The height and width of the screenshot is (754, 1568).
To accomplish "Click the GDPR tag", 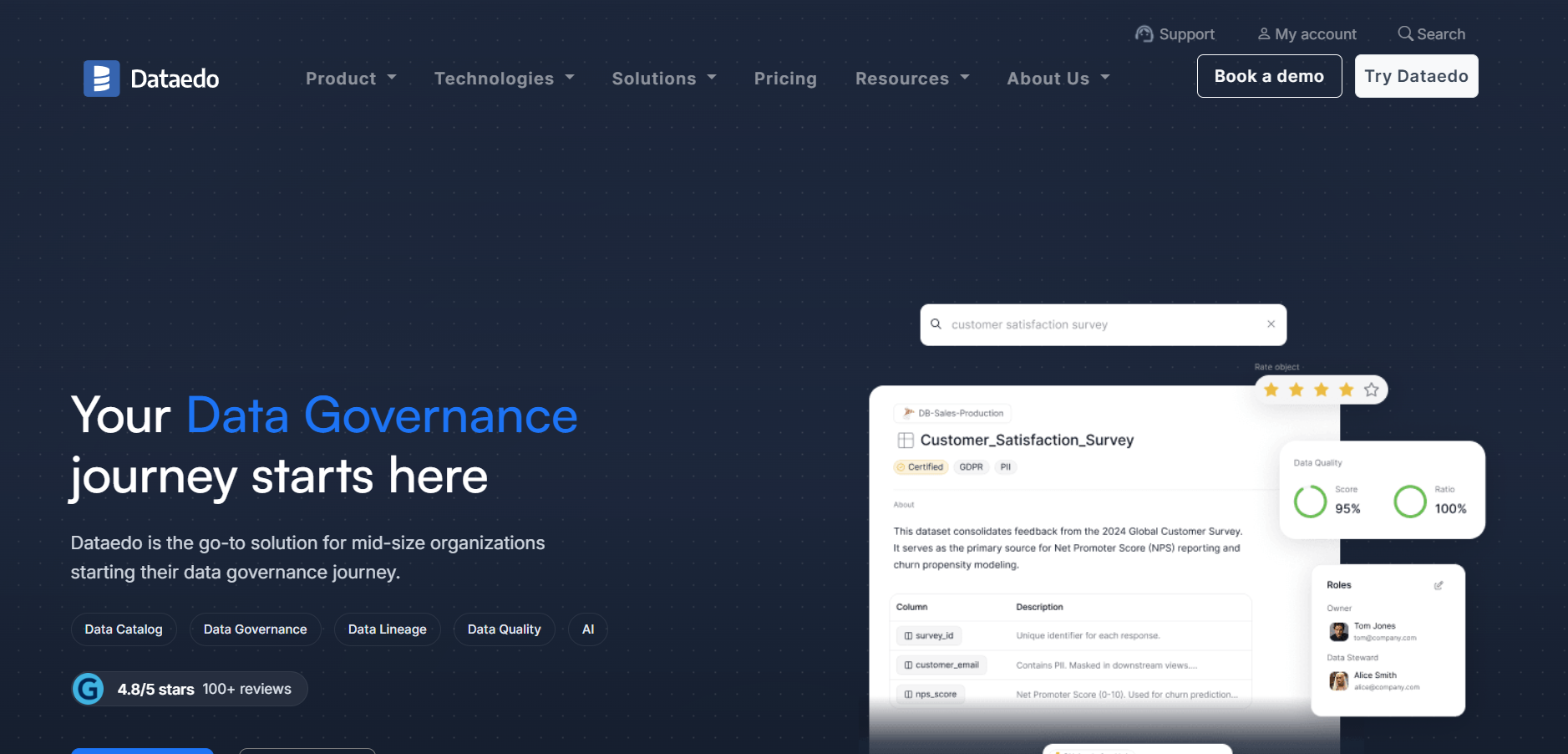I will click(971, 467).
